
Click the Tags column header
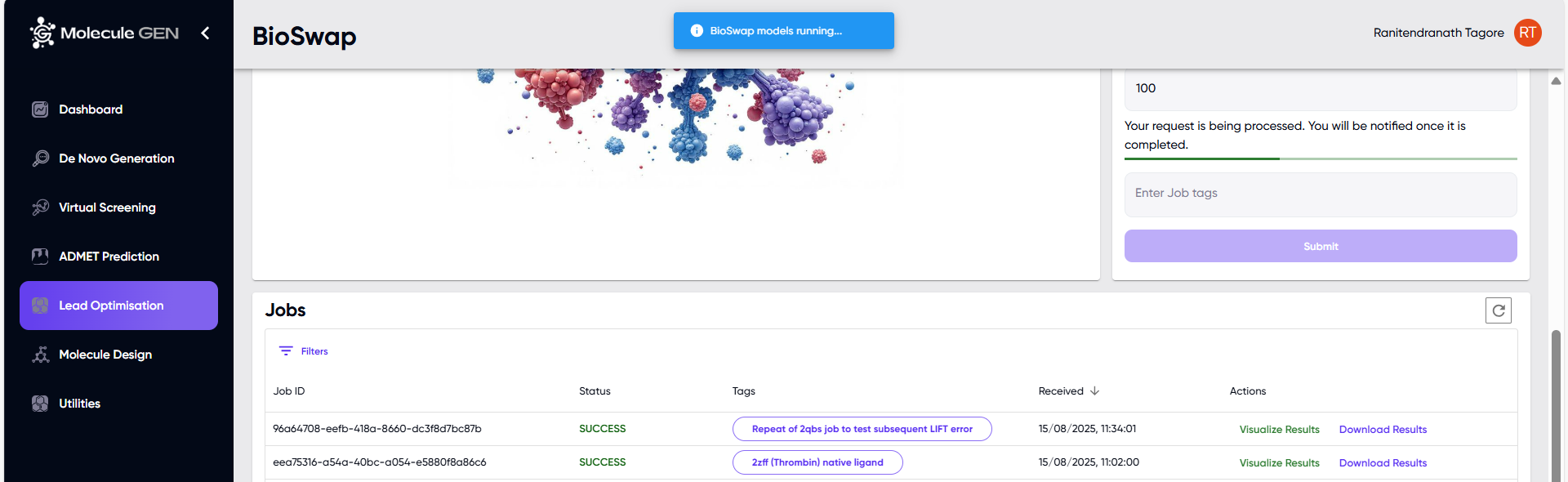[744, 391]
